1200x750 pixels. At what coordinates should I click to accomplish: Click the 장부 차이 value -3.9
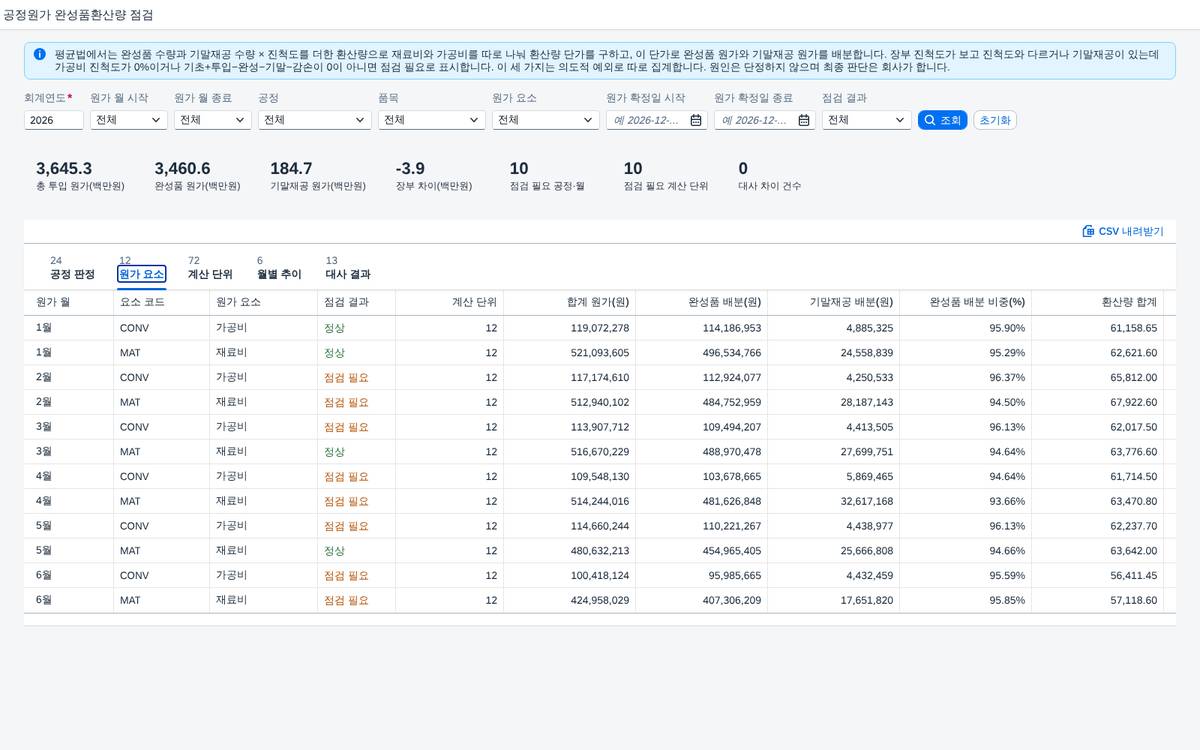click(x=410, y=168)
